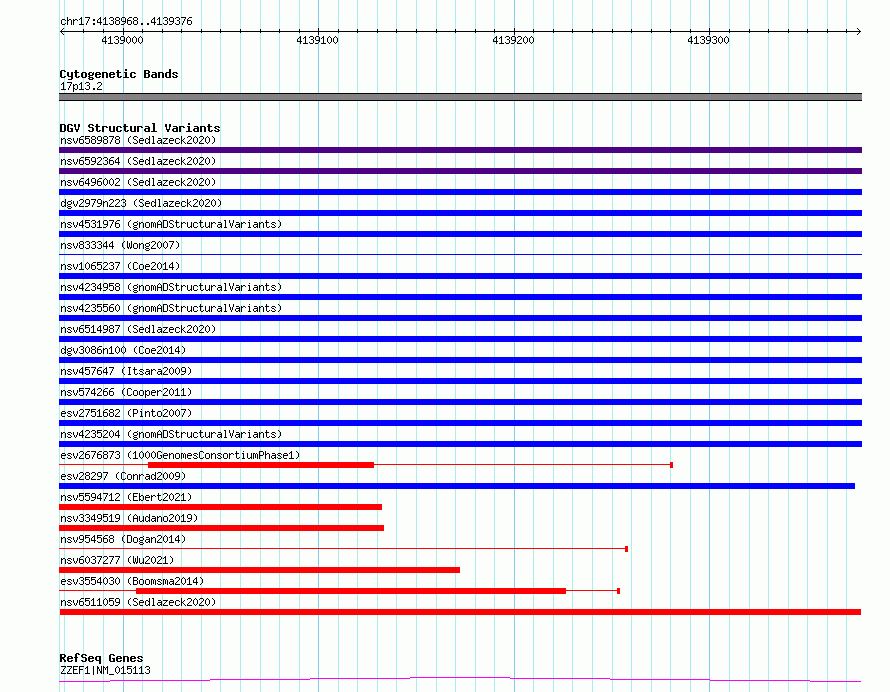
Task: Open variant nsv6511059 (Sedlazeck2020) label
Action: [x=138, y=602]
